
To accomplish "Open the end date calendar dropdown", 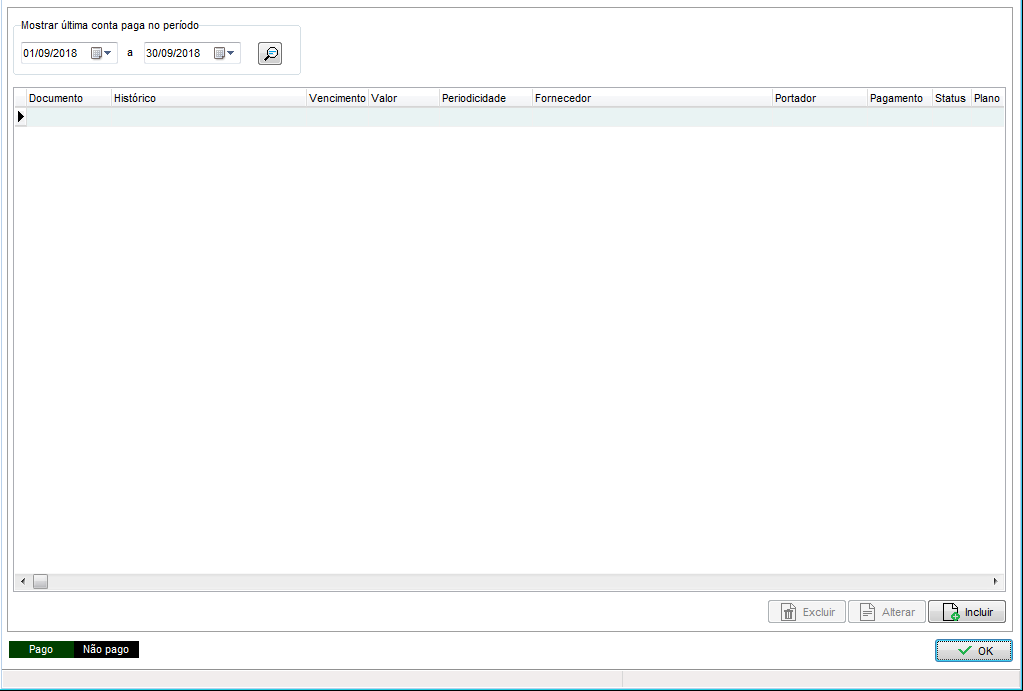I will [x=225, y=54].
